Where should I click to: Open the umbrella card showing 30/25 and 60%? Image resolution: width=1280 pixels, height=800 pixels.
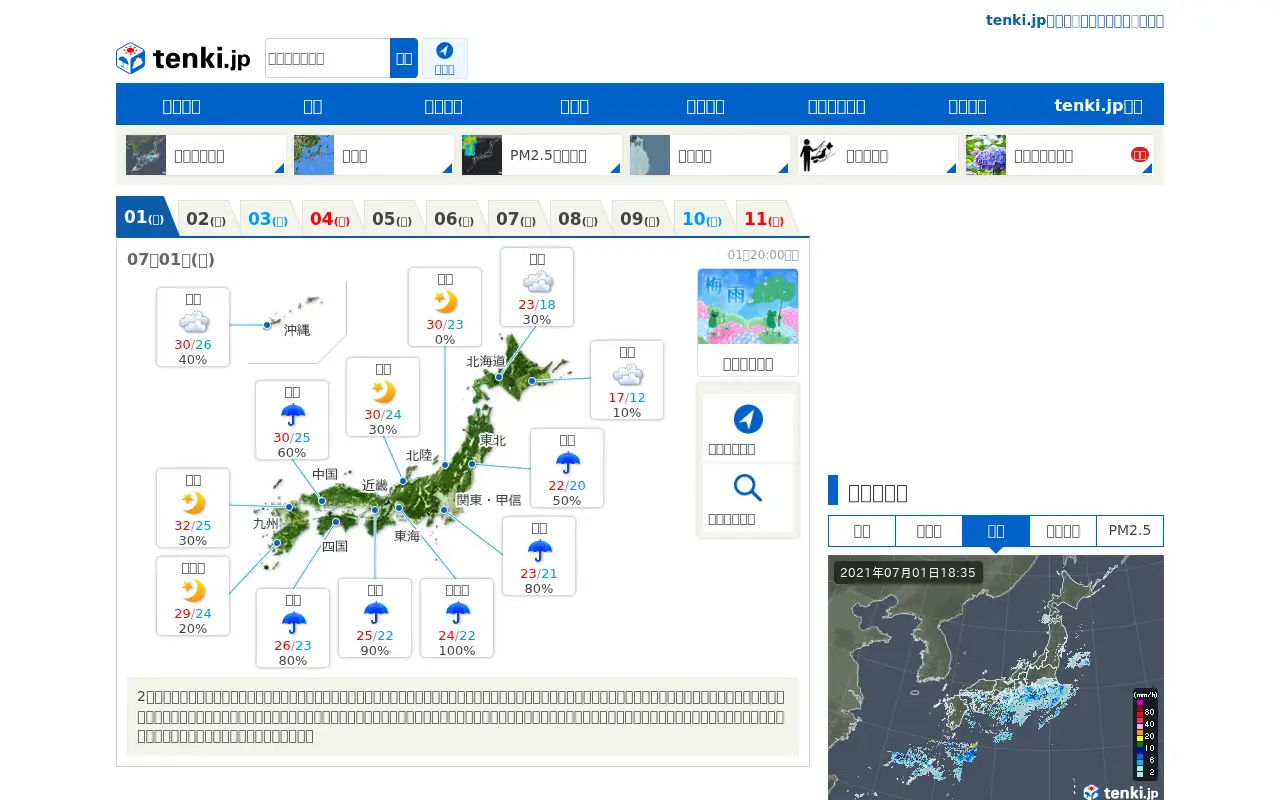click(x=292, y=420)
